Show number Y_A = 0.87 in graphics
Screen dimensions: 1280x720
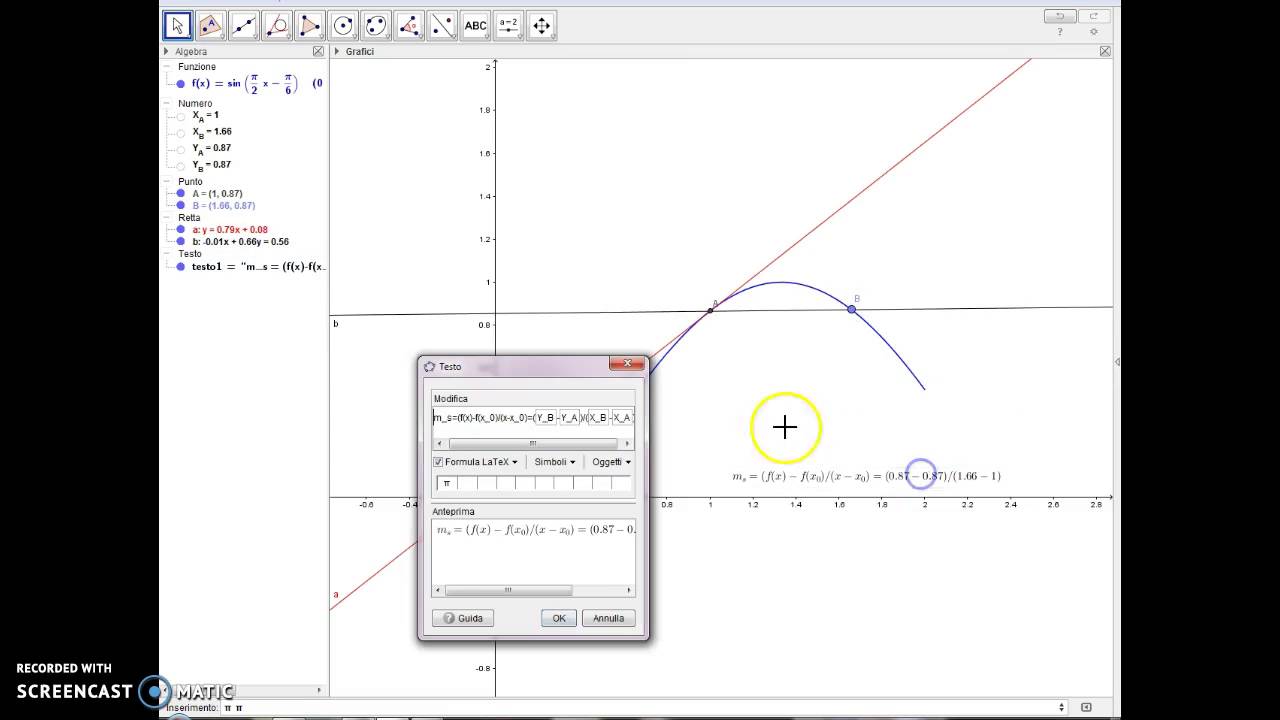coord(181,149)
